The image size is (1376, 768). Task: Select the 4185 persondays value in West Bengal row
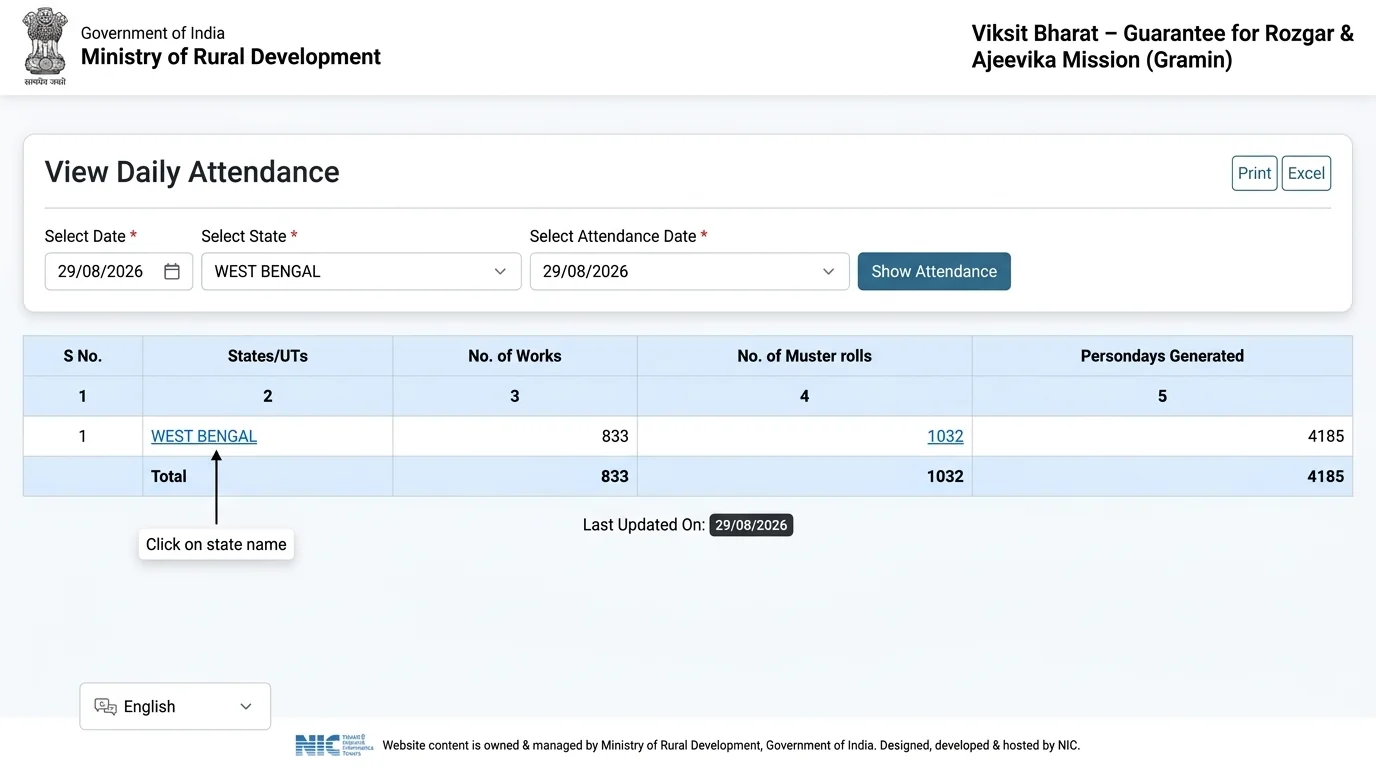pyautogui.click(x=1325, y=436)
